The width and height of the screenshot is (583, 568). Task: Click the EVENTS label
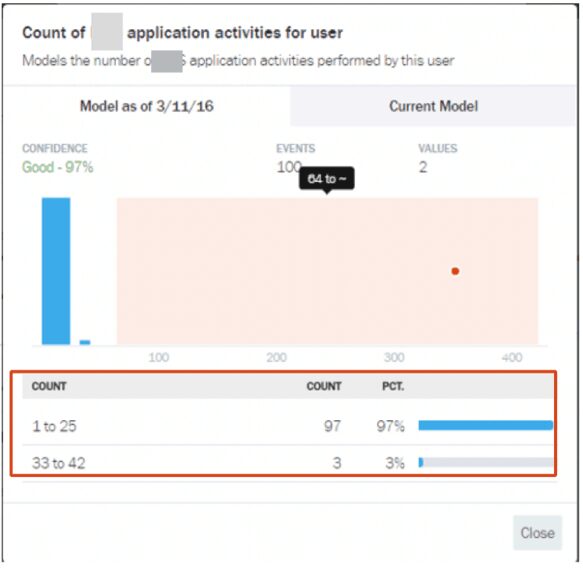296,148
